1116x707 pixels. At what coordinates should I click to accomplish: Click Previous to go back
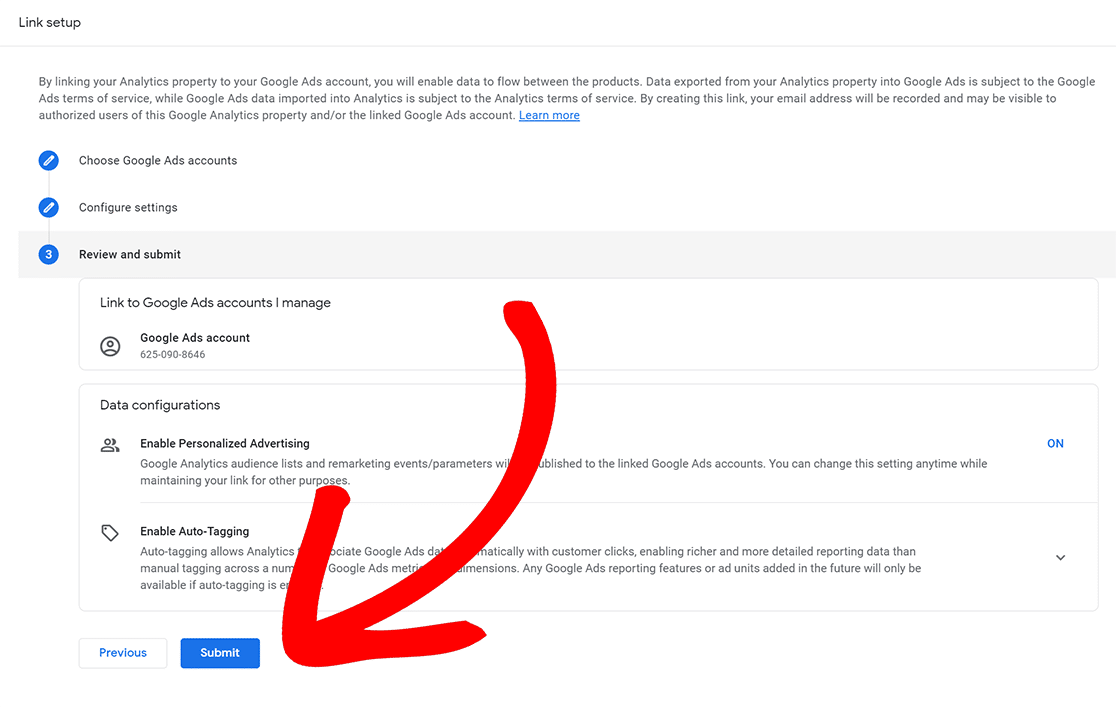(x=122, y=652)
